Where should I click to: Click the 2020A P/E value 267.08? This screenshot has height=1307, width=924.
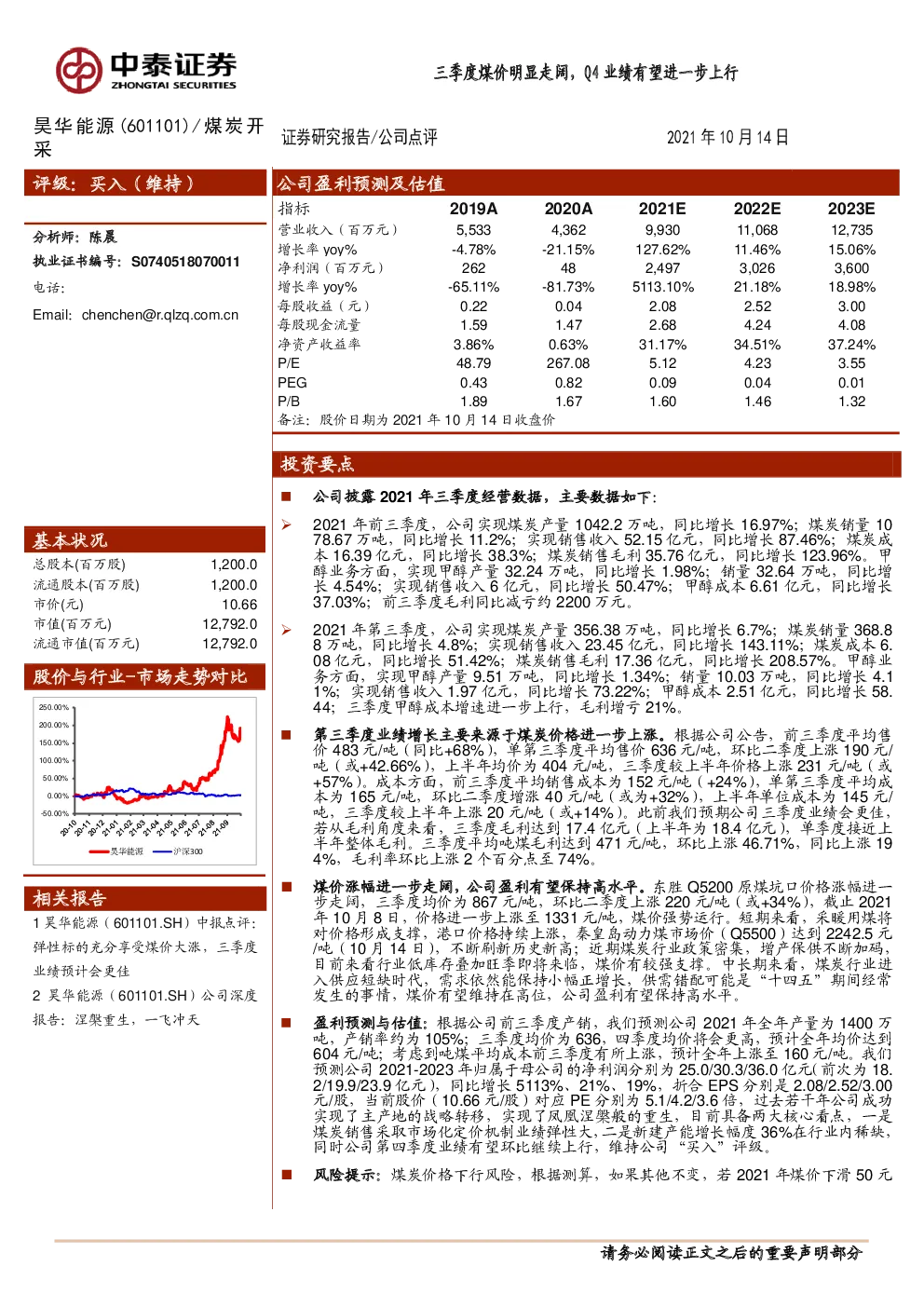[568, 363]
